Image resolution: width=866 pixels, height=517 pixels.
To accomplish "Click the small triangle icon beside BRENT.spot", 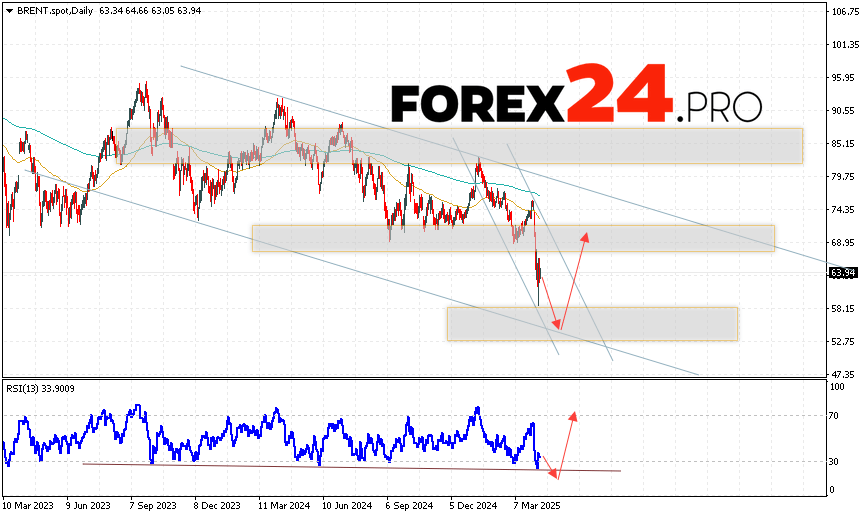I will click(7, 11).
